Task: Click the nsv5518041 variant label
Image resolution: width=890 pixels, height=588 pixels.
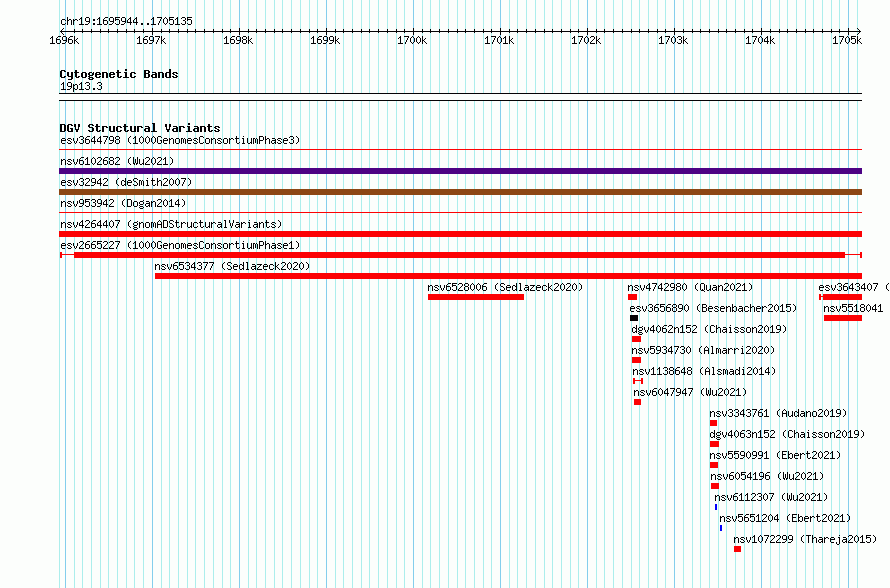Action: tap(853, 308)
